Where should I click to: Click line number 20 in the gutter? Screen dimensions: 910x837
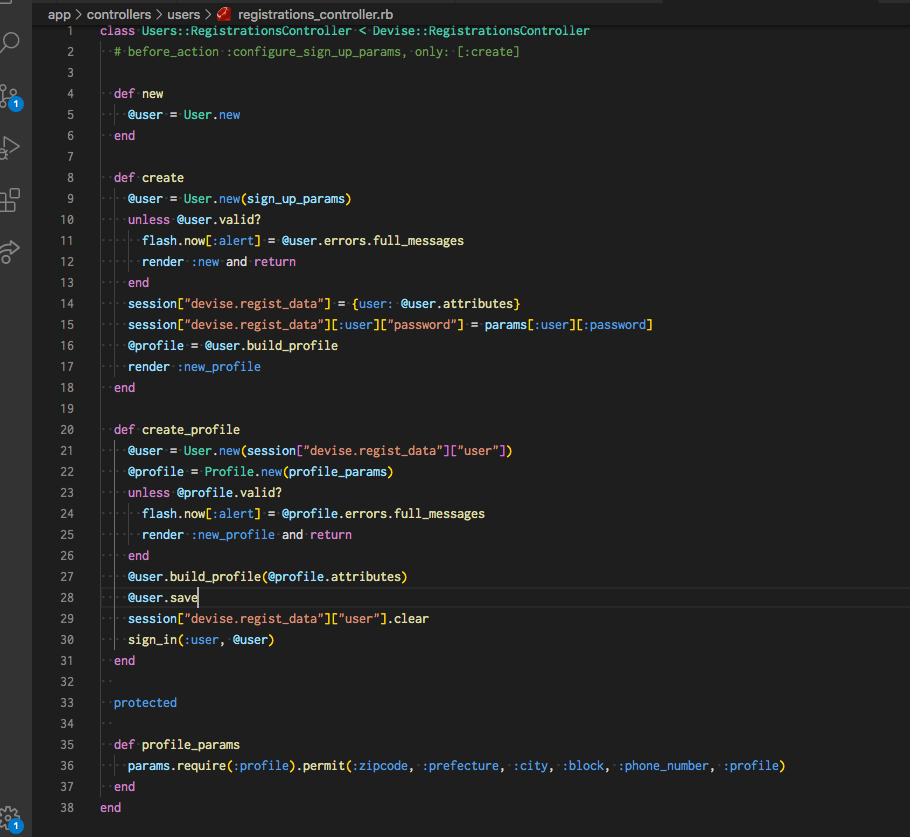tap(67, 430)
